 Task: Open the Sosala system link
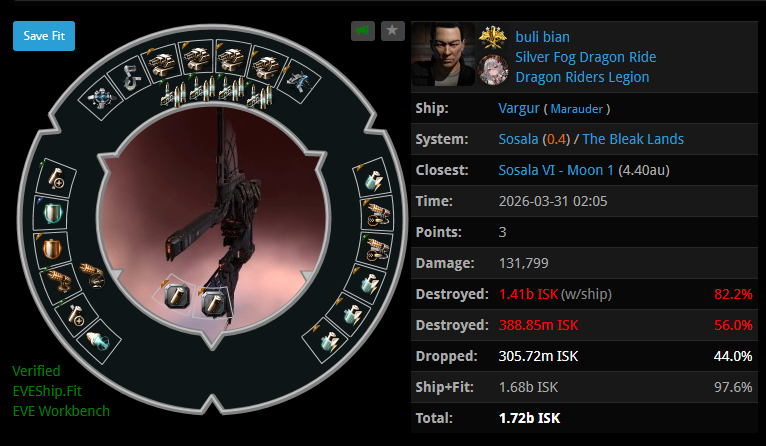point(518,139)
